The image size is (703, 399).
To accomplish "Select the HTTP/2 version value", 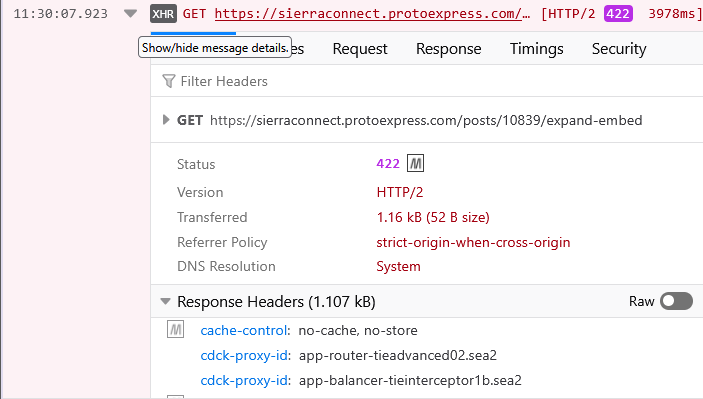I will (x=400, y=192).
